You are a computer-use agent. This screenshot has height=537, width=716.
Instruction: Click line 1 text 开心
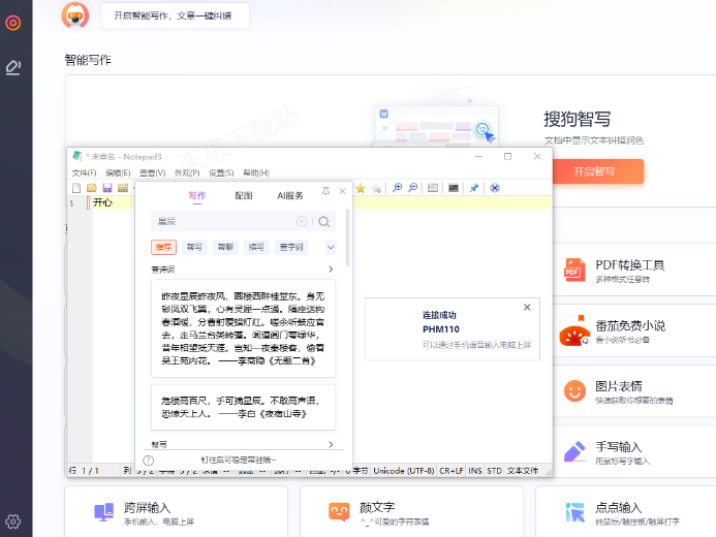tap(103, 202)
